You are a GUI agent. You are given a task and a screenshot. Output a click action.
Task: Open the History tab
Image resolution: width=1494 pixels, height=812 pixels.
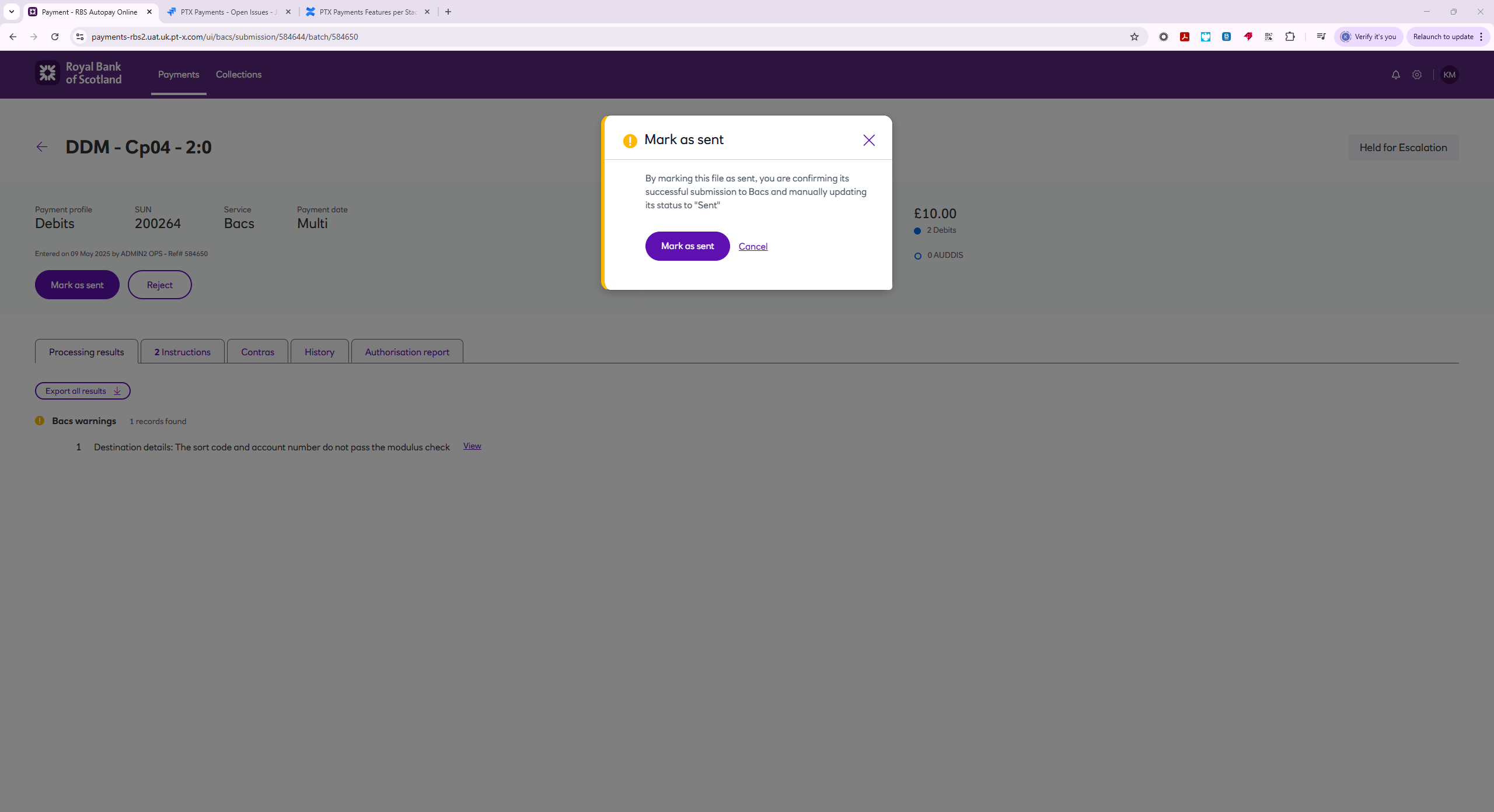coord(319,352)
